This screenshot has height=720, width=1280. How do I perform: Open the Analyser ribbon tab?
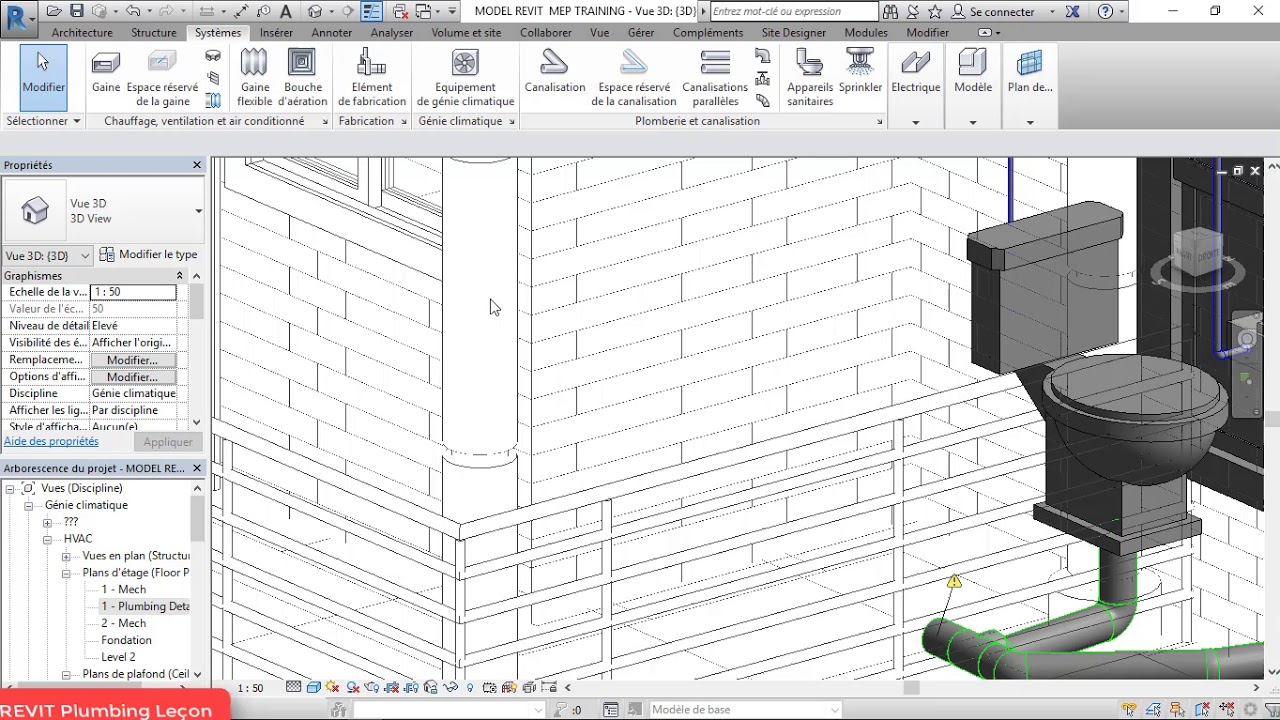coord(391,33)
